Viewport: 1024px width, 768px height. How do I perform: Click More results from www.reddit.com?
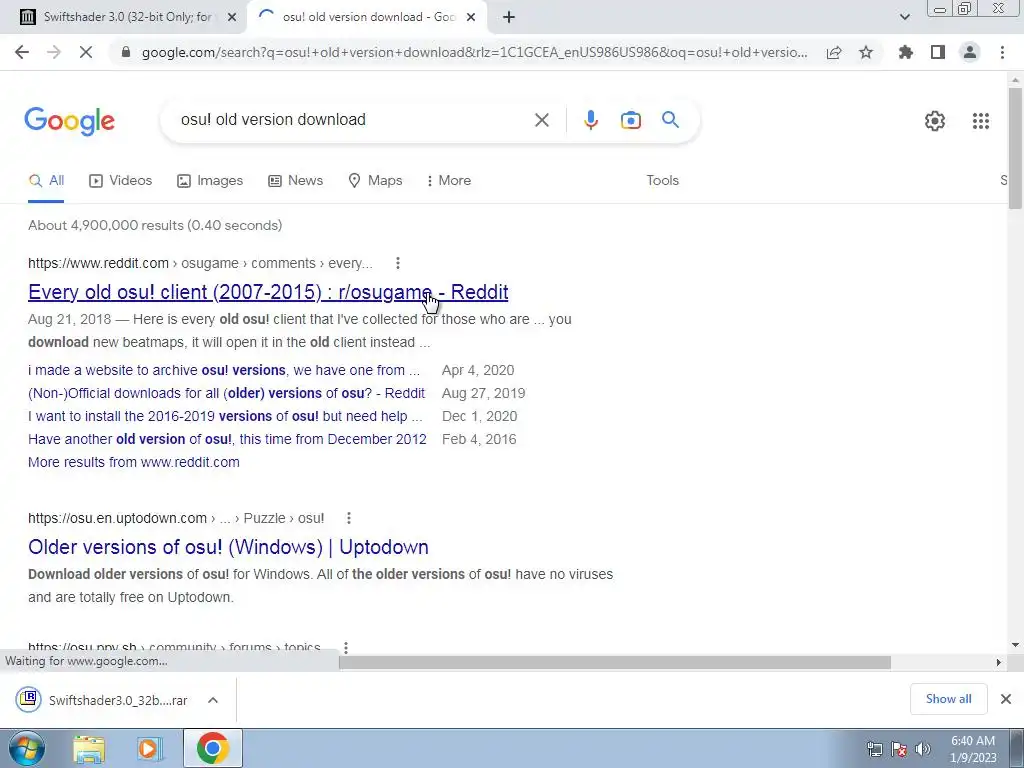click(134, 462)
